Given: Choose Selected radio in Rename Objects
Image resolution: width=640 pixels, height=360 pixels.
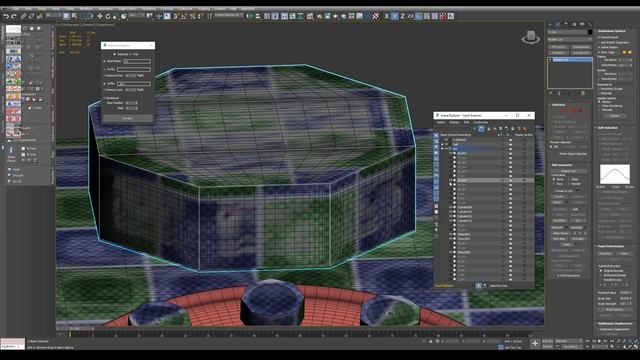Looking at the screenshot, I should (115, 54).
